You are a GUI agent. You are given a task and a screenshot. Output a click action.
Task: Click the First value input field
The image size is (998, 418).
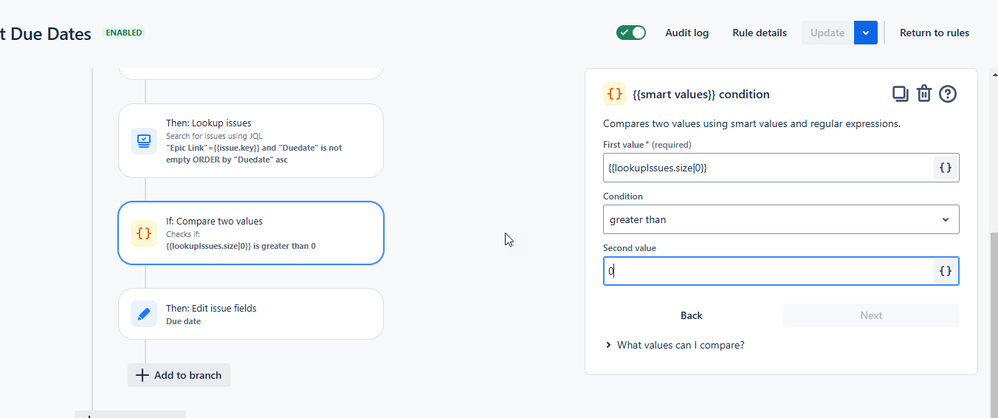(768, 168)
